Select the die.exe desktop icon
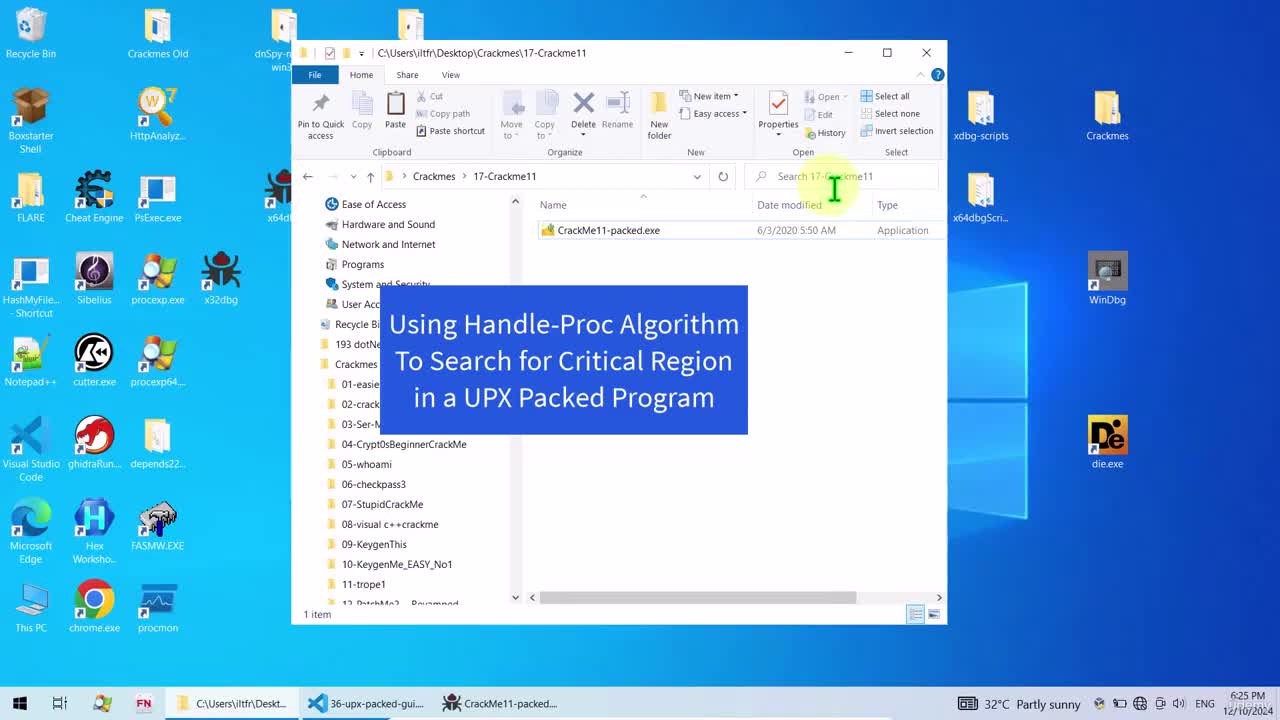 [x=1108, y=443]
